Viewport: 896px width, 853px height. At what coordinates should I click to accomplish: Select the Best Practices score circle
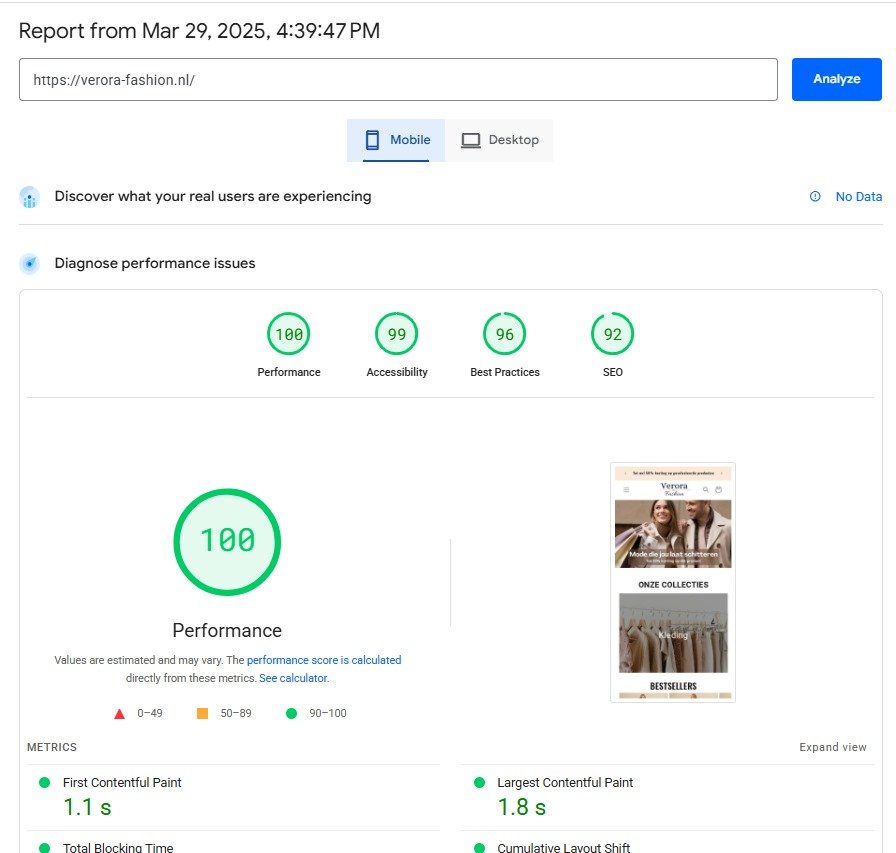(x=504, y=334)
